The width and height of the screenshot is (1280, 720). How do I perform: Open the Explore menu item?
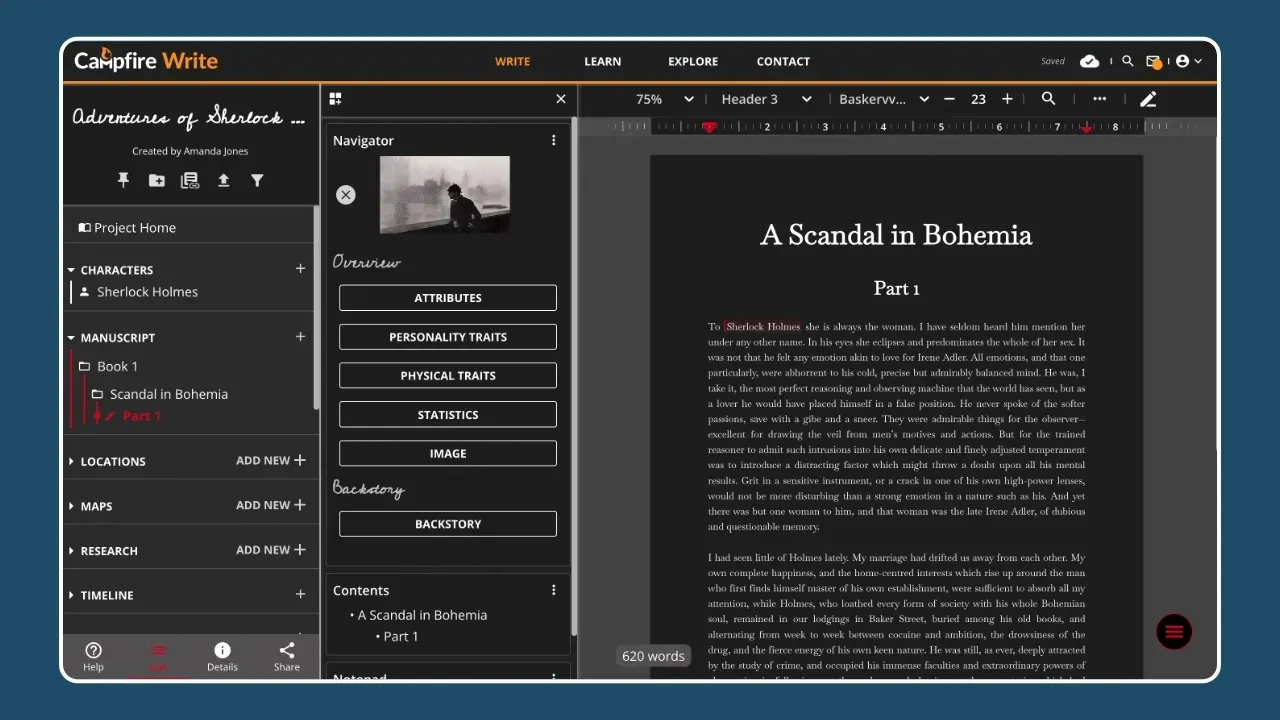coord(693,61)
